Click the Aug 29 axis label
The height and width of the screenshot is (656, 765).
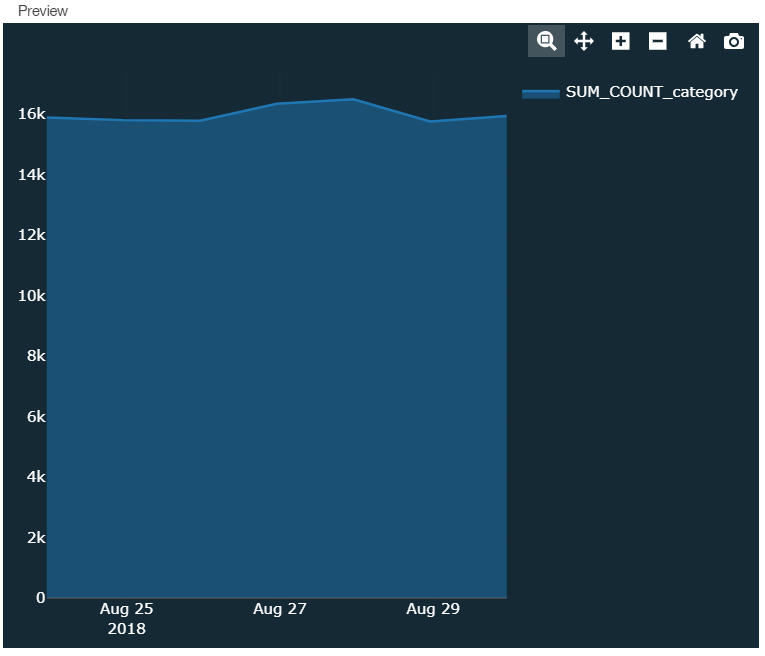[433, 609]
